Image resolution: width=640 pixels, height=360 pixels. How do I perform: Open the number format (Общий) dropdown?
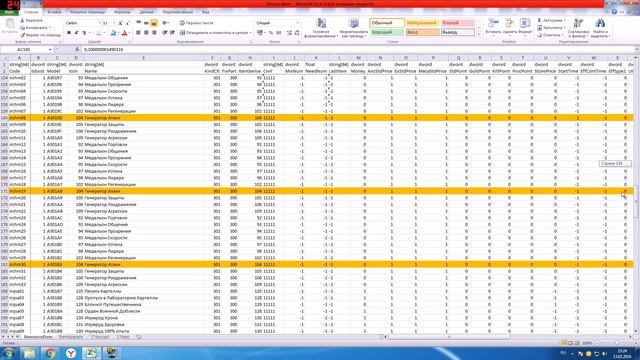click(x=298, y=23)
